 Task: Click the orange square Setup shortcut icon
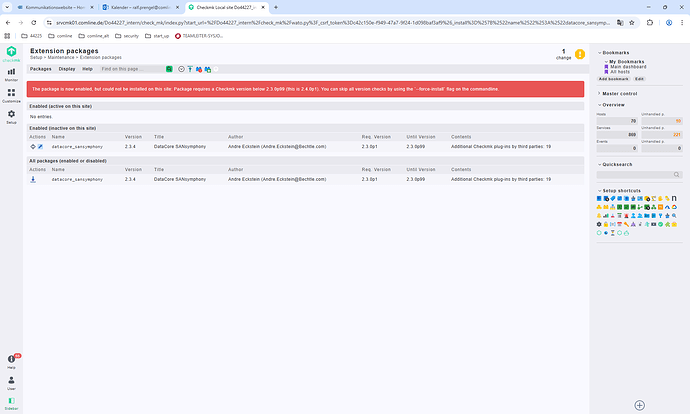pos(661,207)
